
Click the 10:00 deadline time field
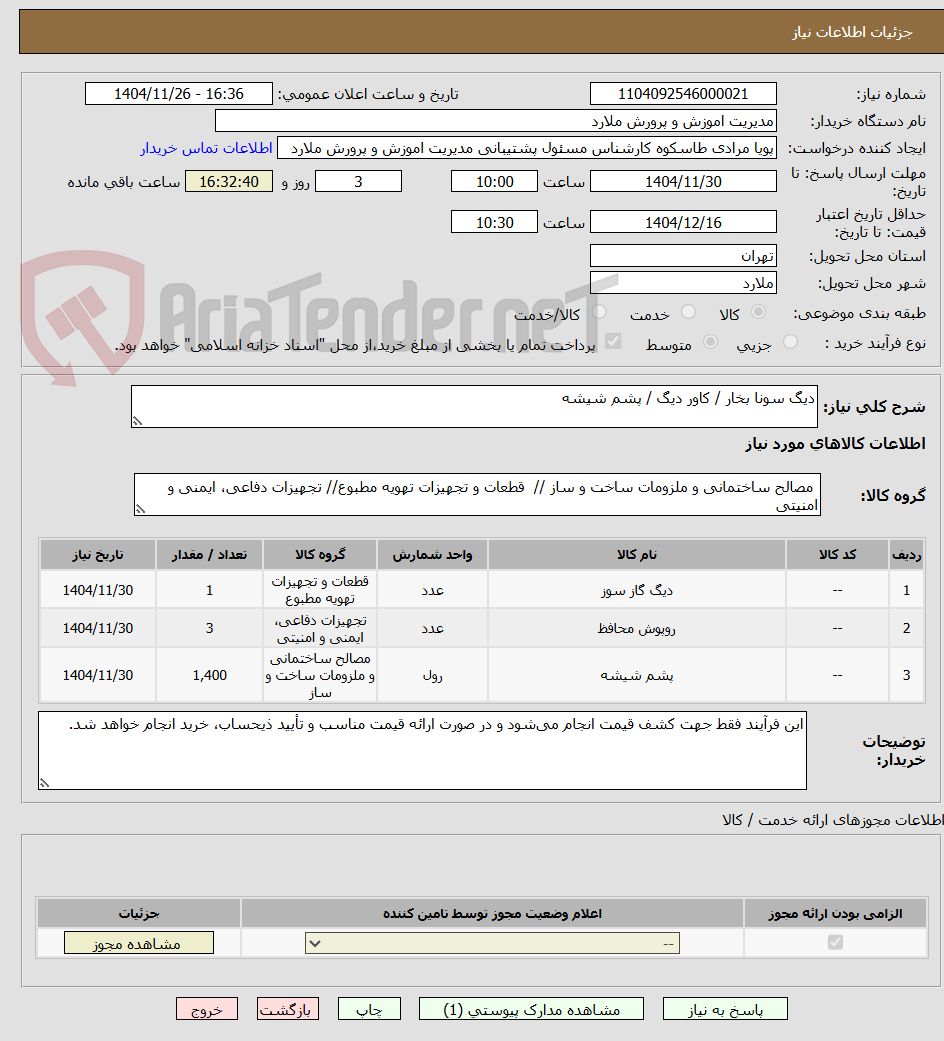(494, 181)
